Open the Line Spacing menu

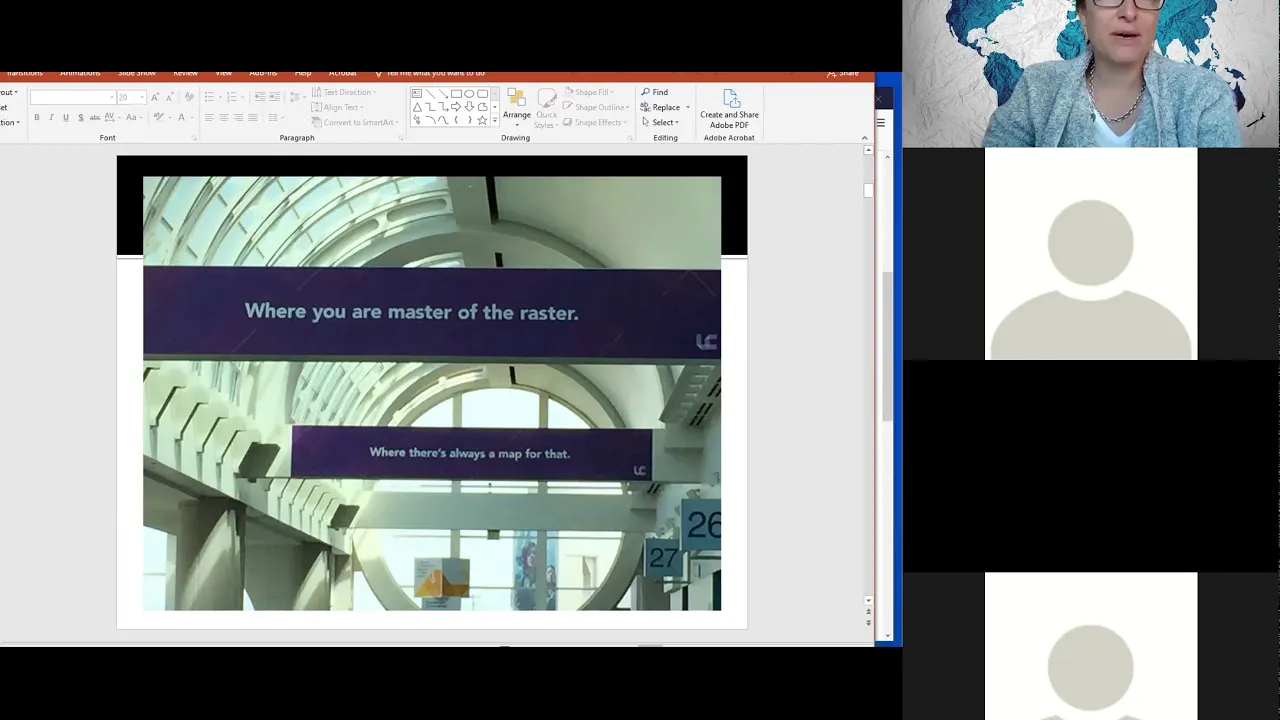pos(297,97)
